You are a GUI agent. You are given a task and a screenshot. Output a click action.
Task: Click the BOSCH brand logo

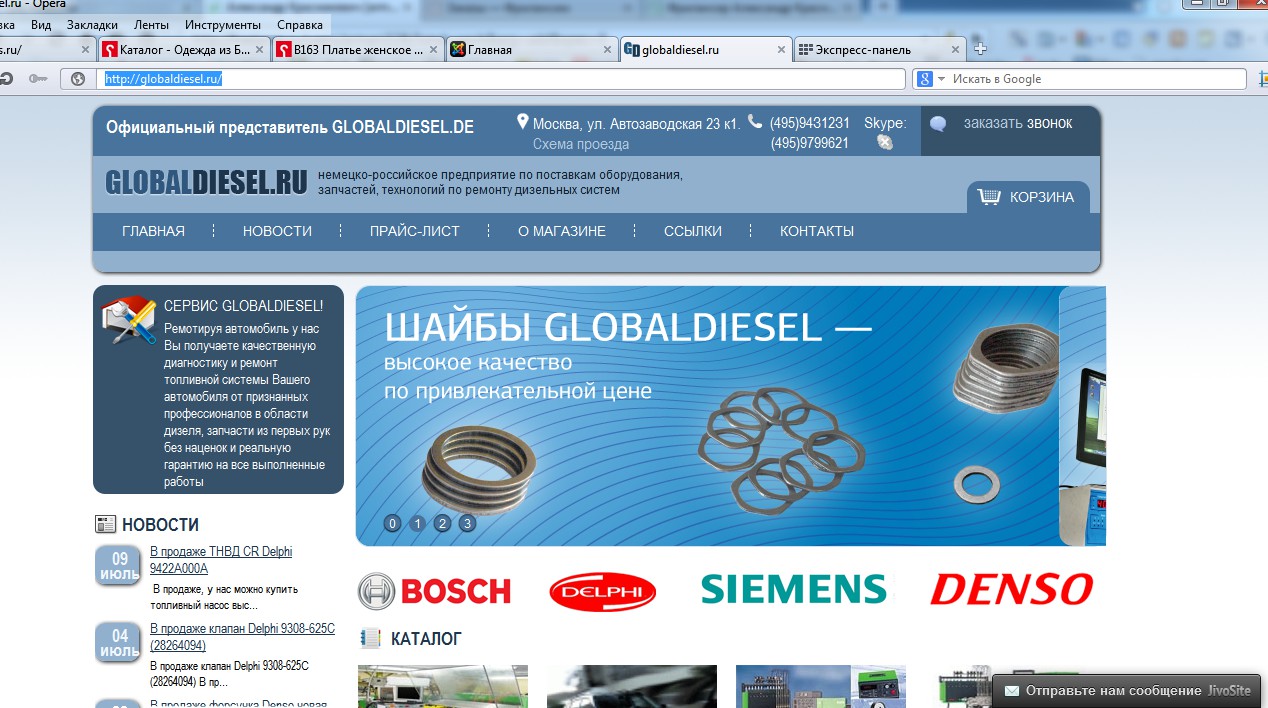point(435,591)
